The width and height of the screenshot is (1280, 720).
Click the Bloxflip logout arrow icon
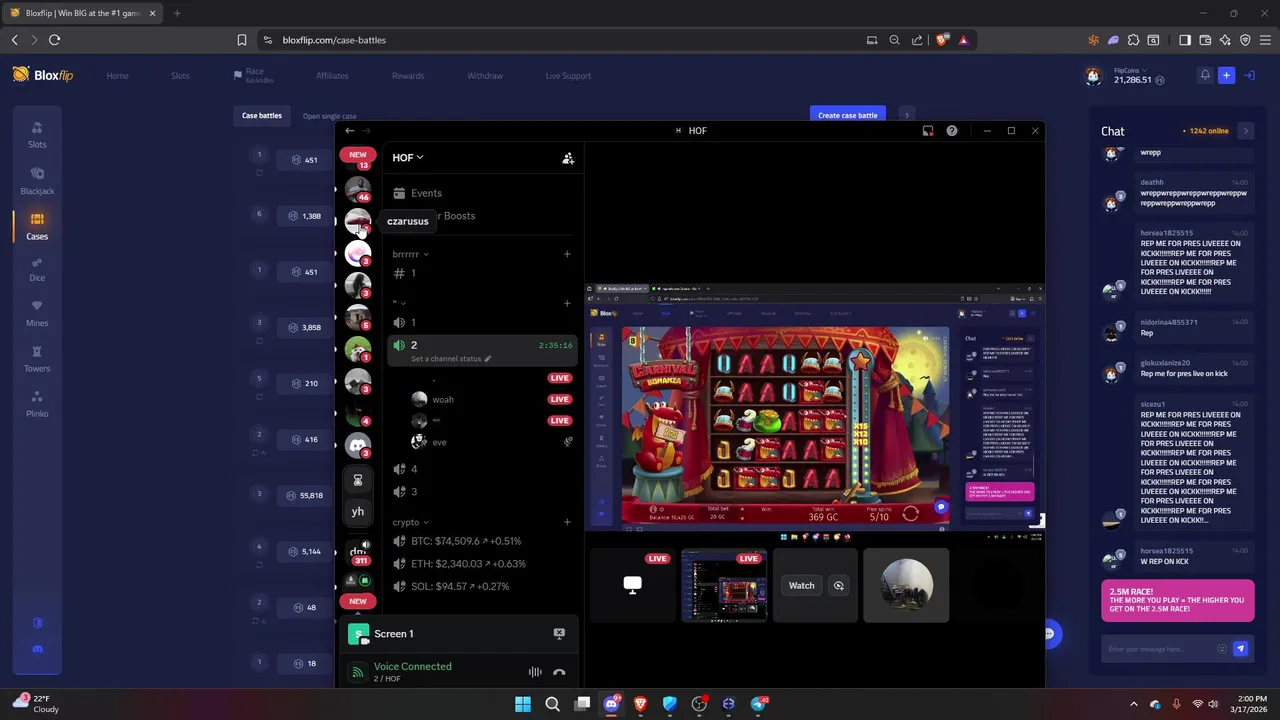[x=1249, y=75]
